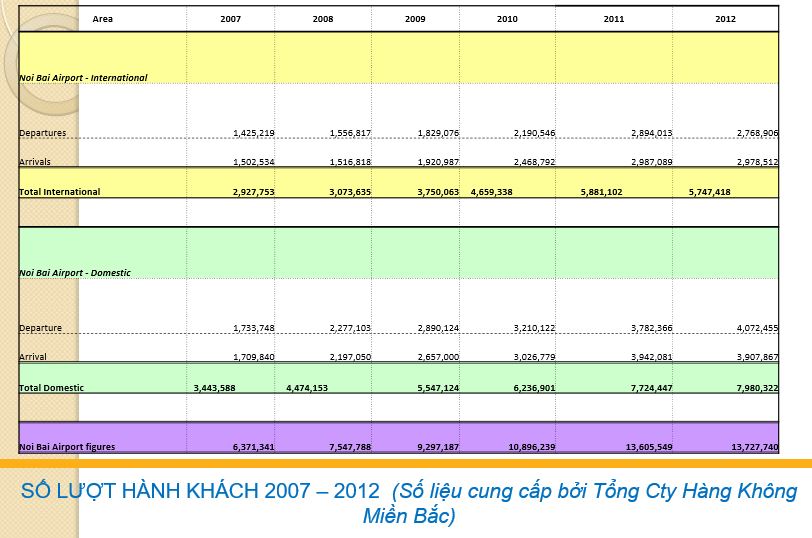The width and height of the screenshot is (812, 538).
Task: Click the departures value 1,425,219
Action: 254,133
